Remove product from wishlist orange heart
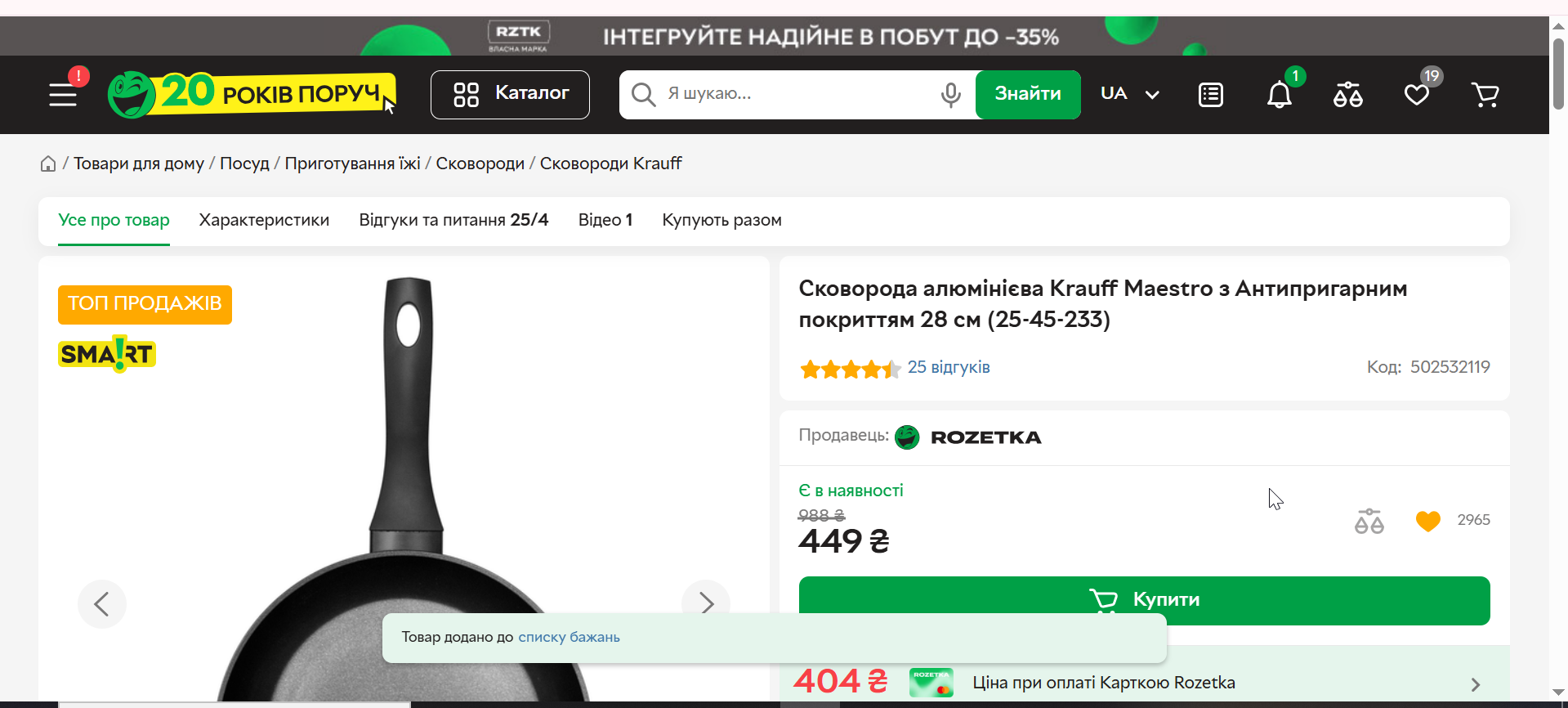The width and height of the screenshot is (1568, 708). 1427,521
